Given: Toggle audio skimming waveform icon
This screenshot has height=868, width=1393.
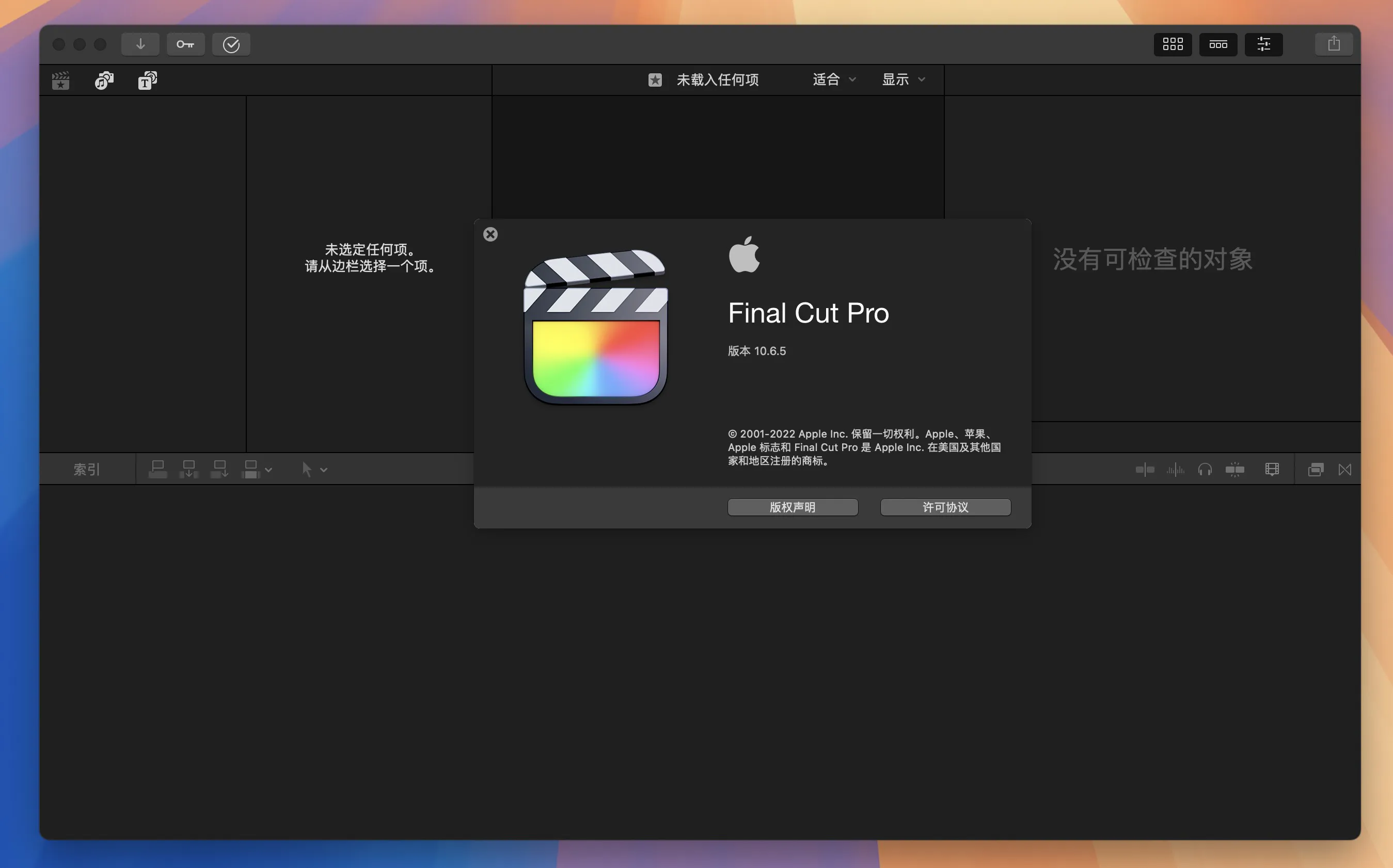Looking at the screenshot, I should click(x=1175, y=470).
